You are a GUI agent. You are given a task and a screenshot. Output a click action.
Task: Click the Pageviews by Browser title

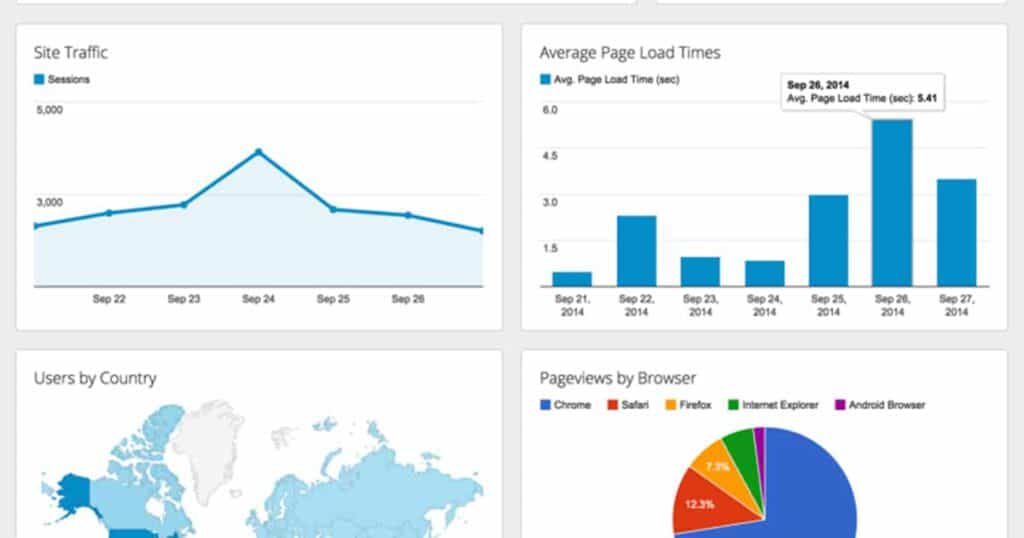617,378
